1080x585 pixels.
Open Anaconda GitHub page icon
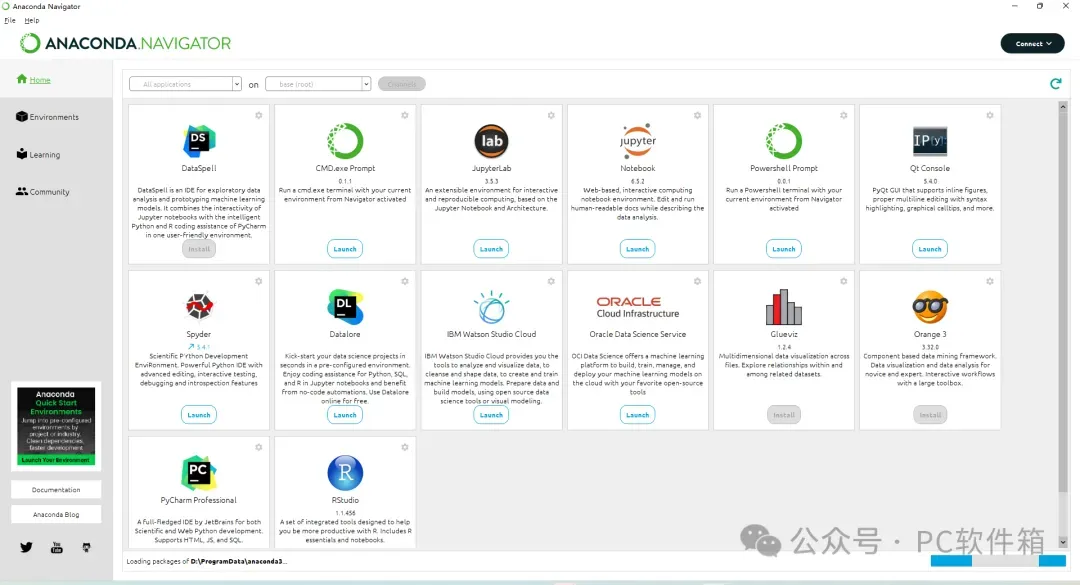coord(86,547)
